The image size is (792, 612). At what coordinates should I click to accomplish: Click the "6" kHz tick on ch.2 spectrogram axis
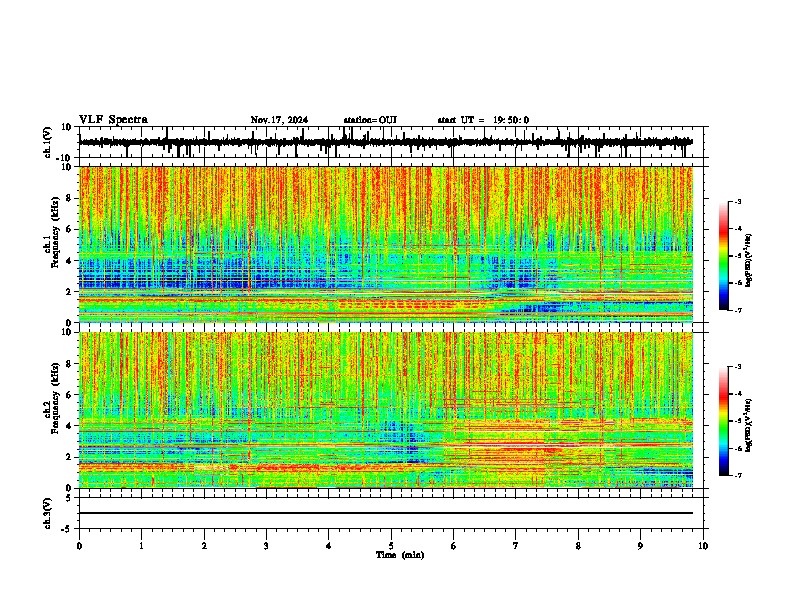70,394
